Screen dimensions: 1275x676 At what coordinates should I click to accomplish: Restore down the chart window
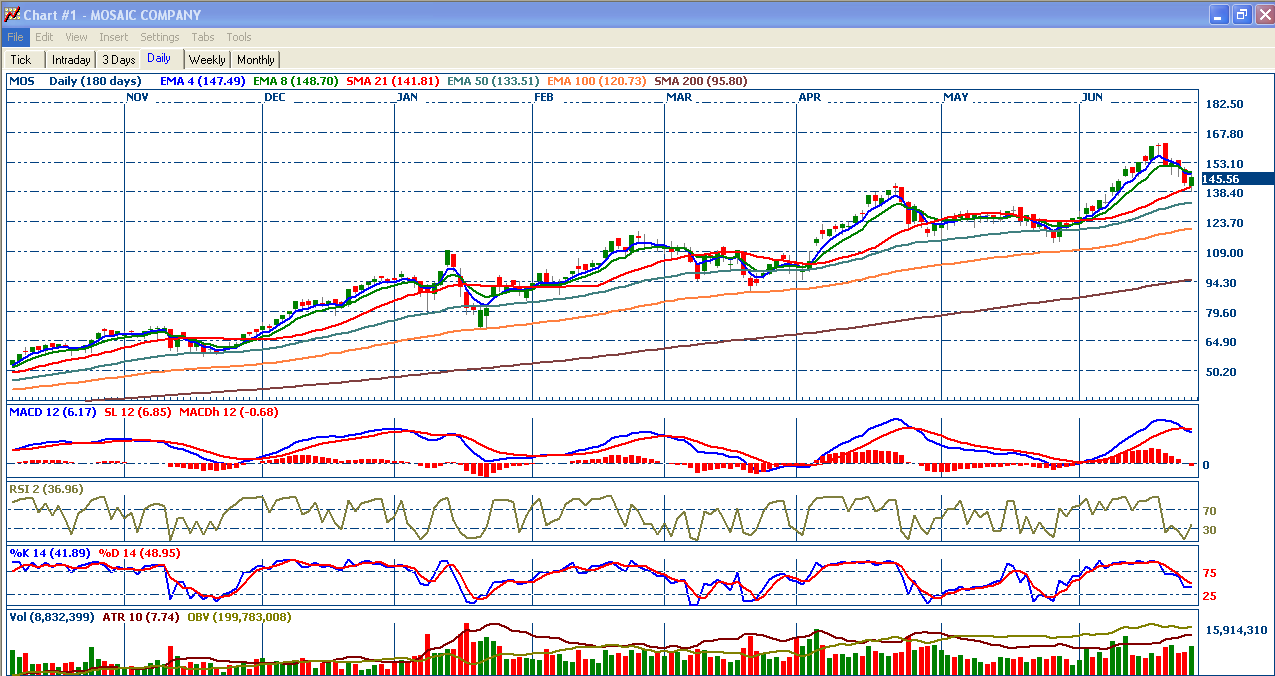click(1241, 15)
